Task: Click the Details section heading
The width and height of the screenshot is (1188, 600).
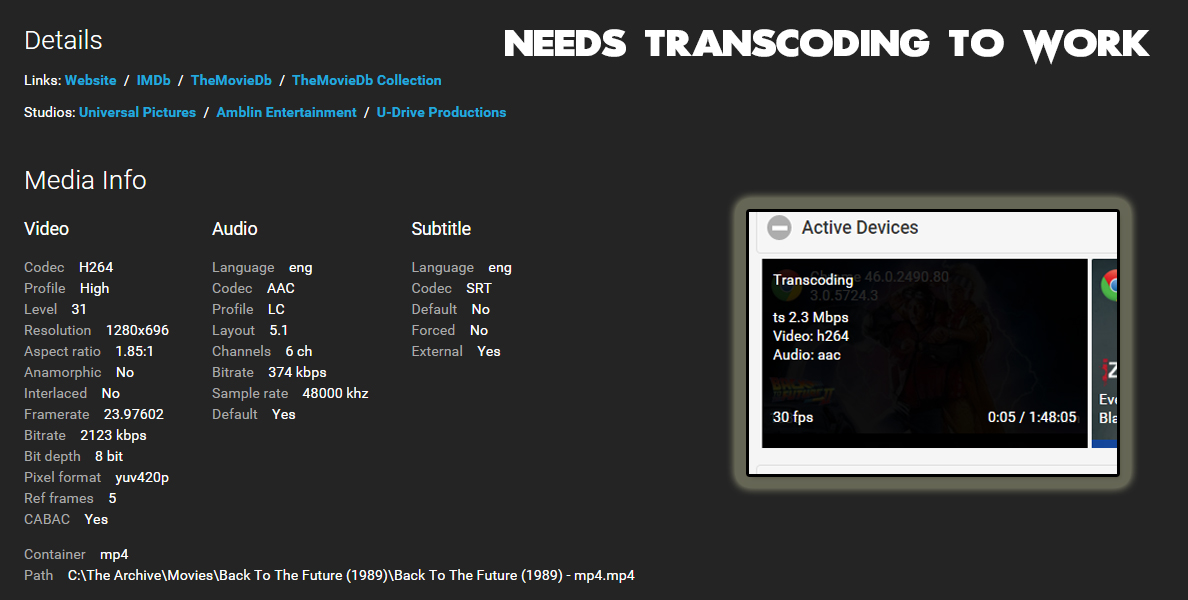Action: [62, 41]
